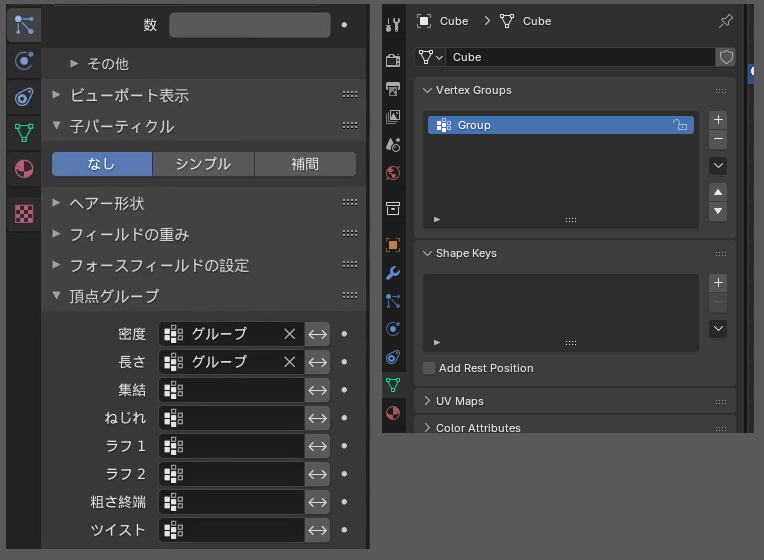Move vertex group down with arrow button
This screenshot has width=764, height=560.
pyautogui.click(x=718, y=212)
